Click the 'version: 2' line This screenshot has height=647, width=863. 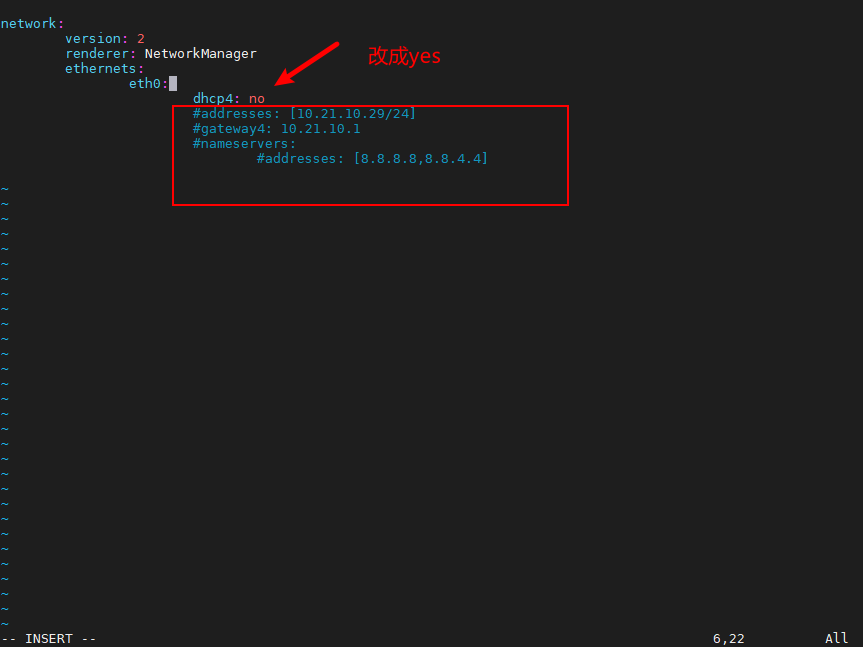point(105,39)
